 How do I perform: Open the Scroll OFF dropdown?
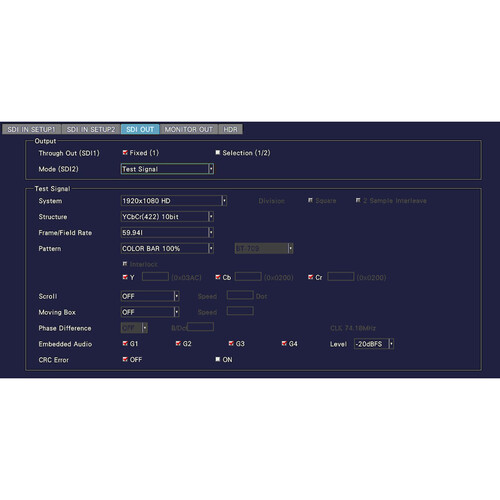click(150, 296)
